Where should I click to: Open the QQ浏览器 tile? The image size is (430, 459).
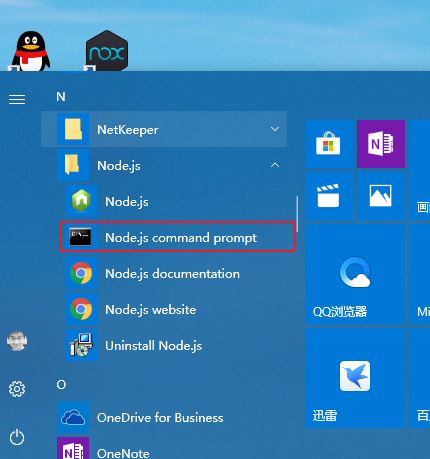(x=355, y=274)
